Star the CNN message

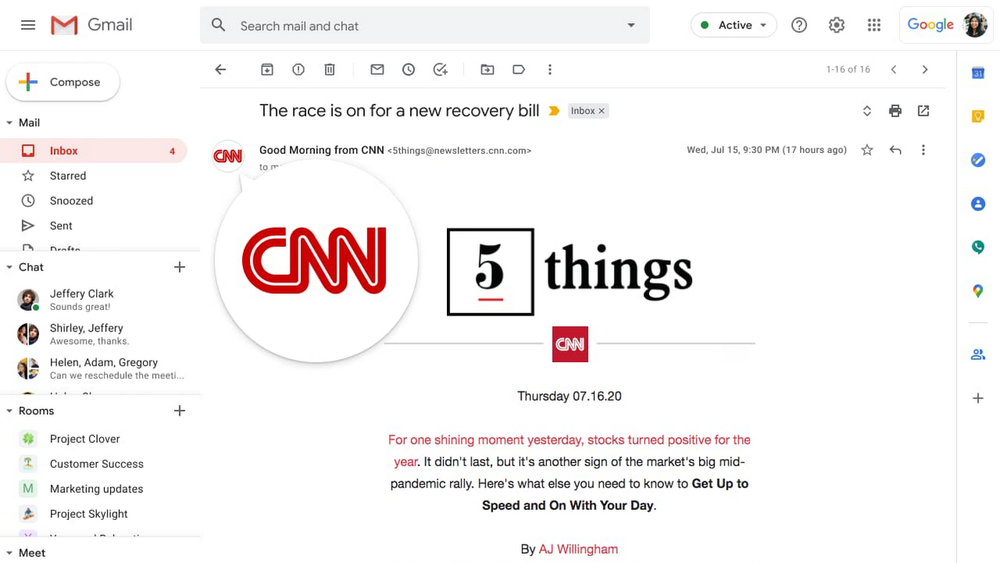[x=867, y=150]
